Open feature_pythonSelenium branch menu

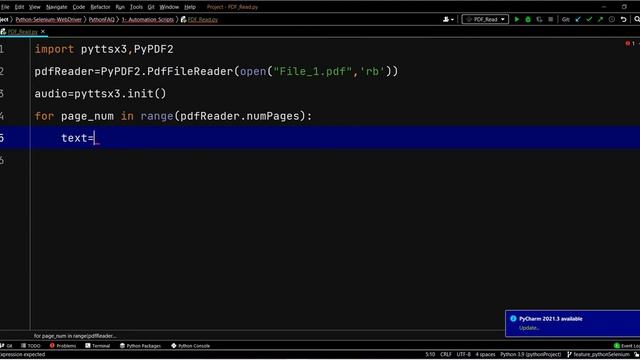pyautogui.click(x=598, y=354)
